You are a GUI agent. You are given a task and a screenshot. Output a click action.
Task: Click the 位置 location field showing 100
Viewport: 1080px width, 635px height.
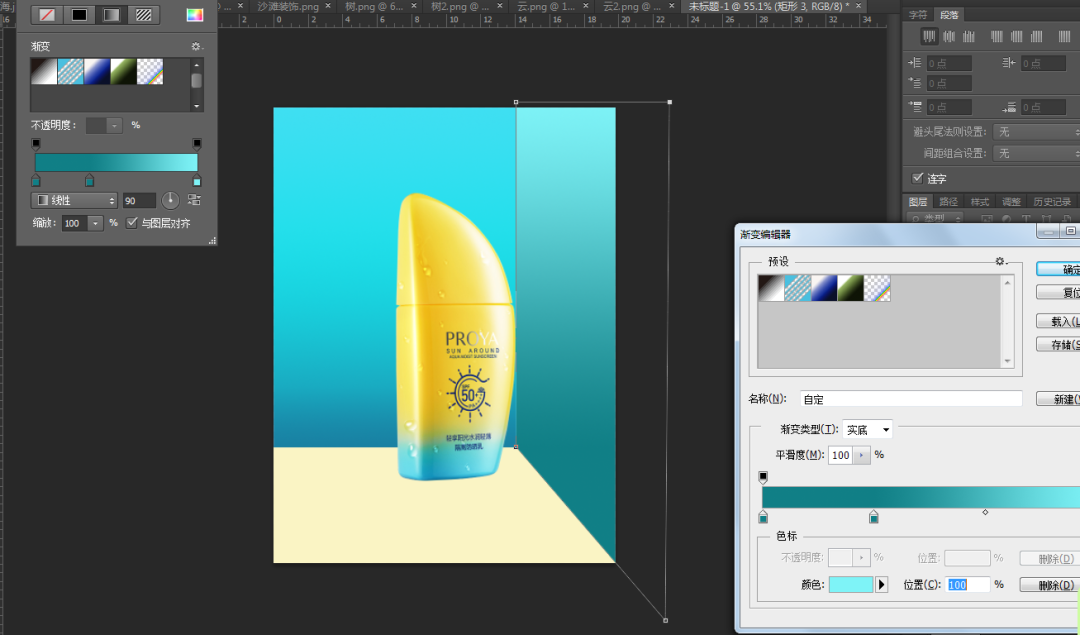[968, 585]
